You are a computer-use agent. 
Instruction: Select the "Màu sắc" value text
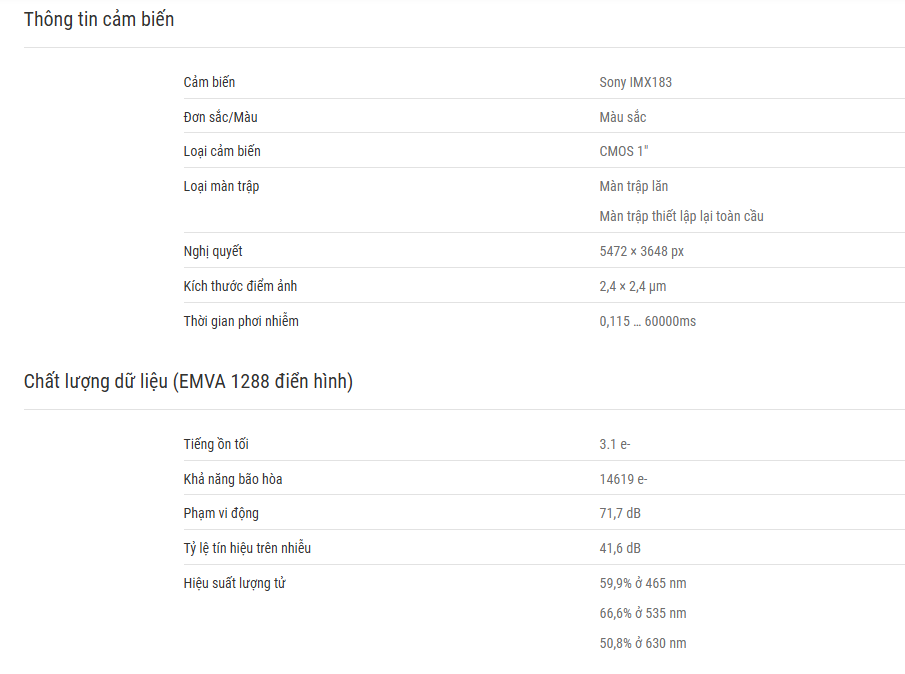(x=622, y=117)
